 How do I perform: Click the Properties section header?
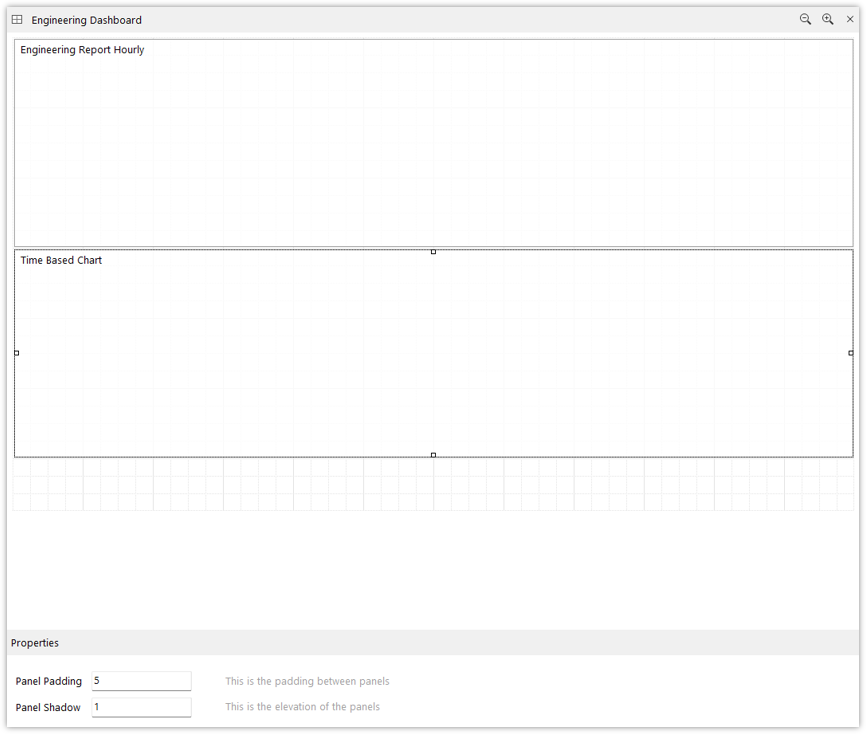pyautogui.click(x=433, y=643)
